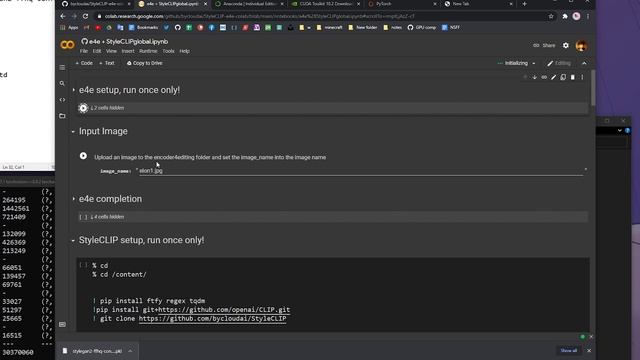Click the notebook vertical scrollbar

(x=593, y=88)
